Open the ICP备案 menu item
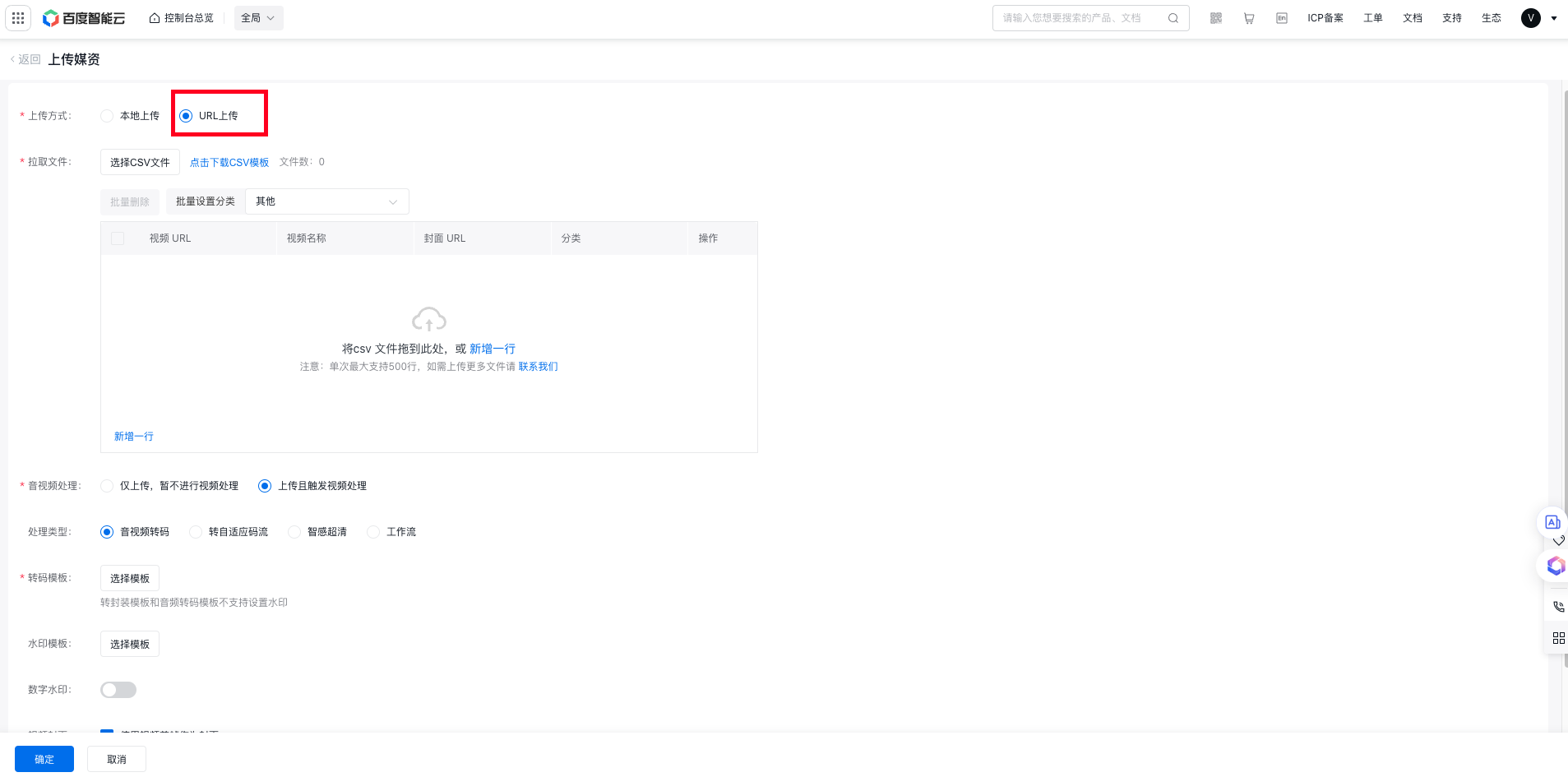The width and height of the screenshot is (1568, 777). pyautogui.click(x=1325, y=18)
